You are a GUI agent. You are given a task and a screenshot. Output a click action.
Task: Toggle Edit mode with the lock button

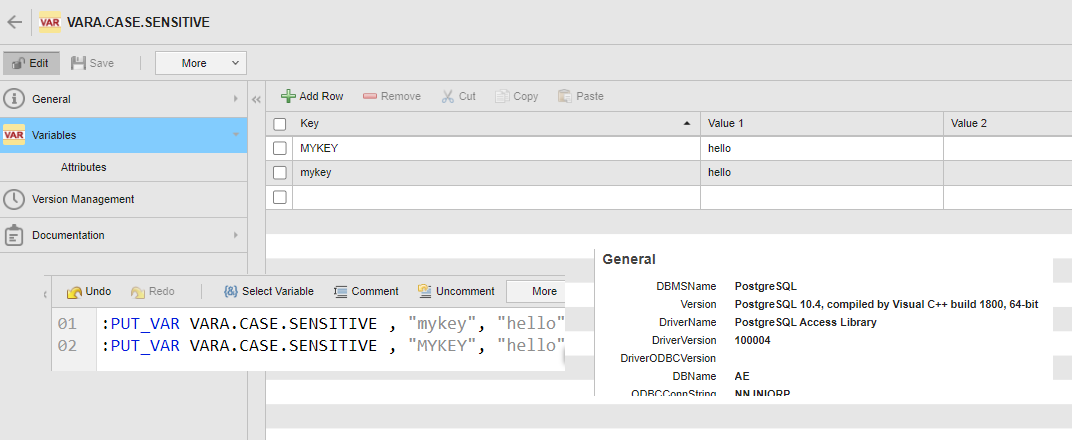(x=31, y=63)
